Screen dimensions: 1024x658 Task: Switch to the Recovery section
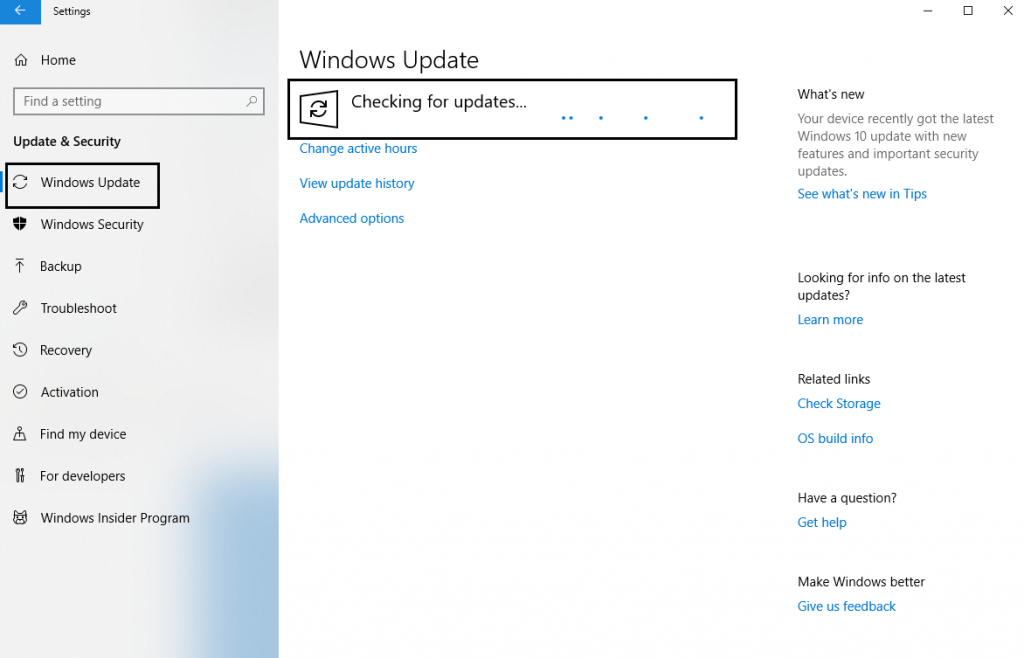pos(66,350)
